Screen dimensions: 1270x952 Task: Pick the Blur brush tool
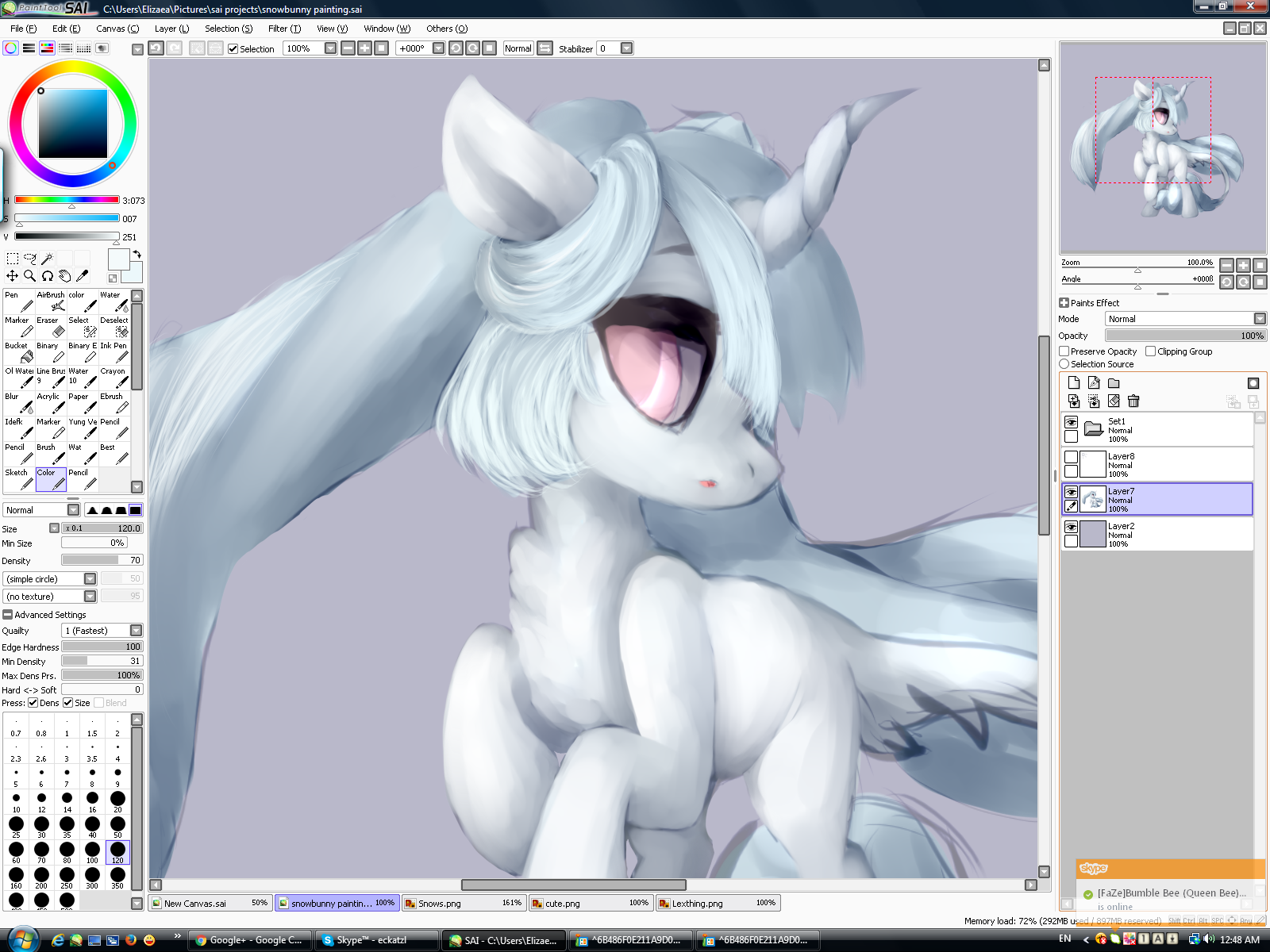pyautogui.click(x=19, y=404)
